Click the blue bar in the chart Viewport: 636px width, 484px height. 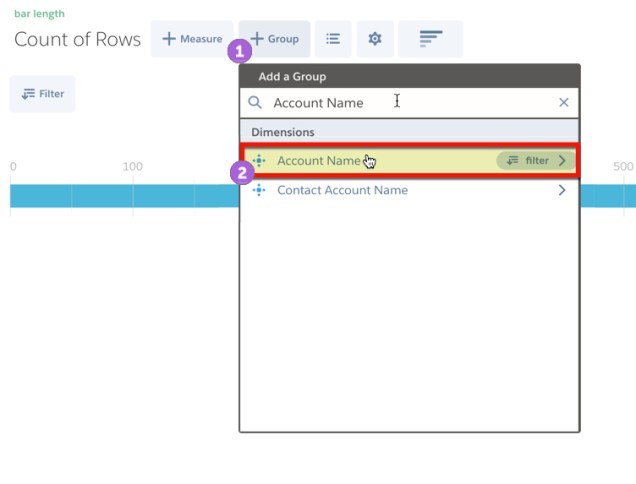(120, 195)
